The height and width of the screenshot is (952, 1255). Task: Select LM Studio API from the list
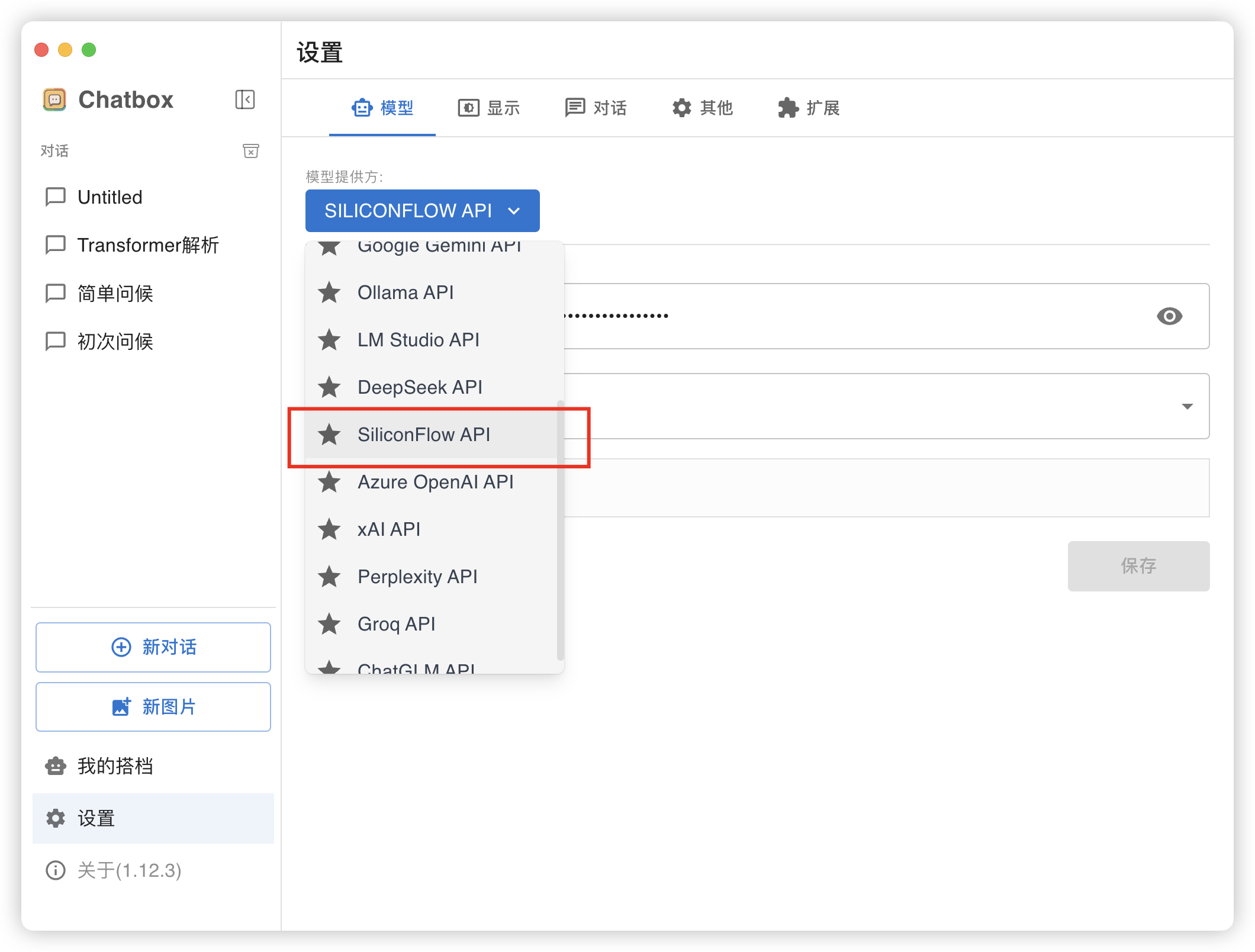pos(432,340)
